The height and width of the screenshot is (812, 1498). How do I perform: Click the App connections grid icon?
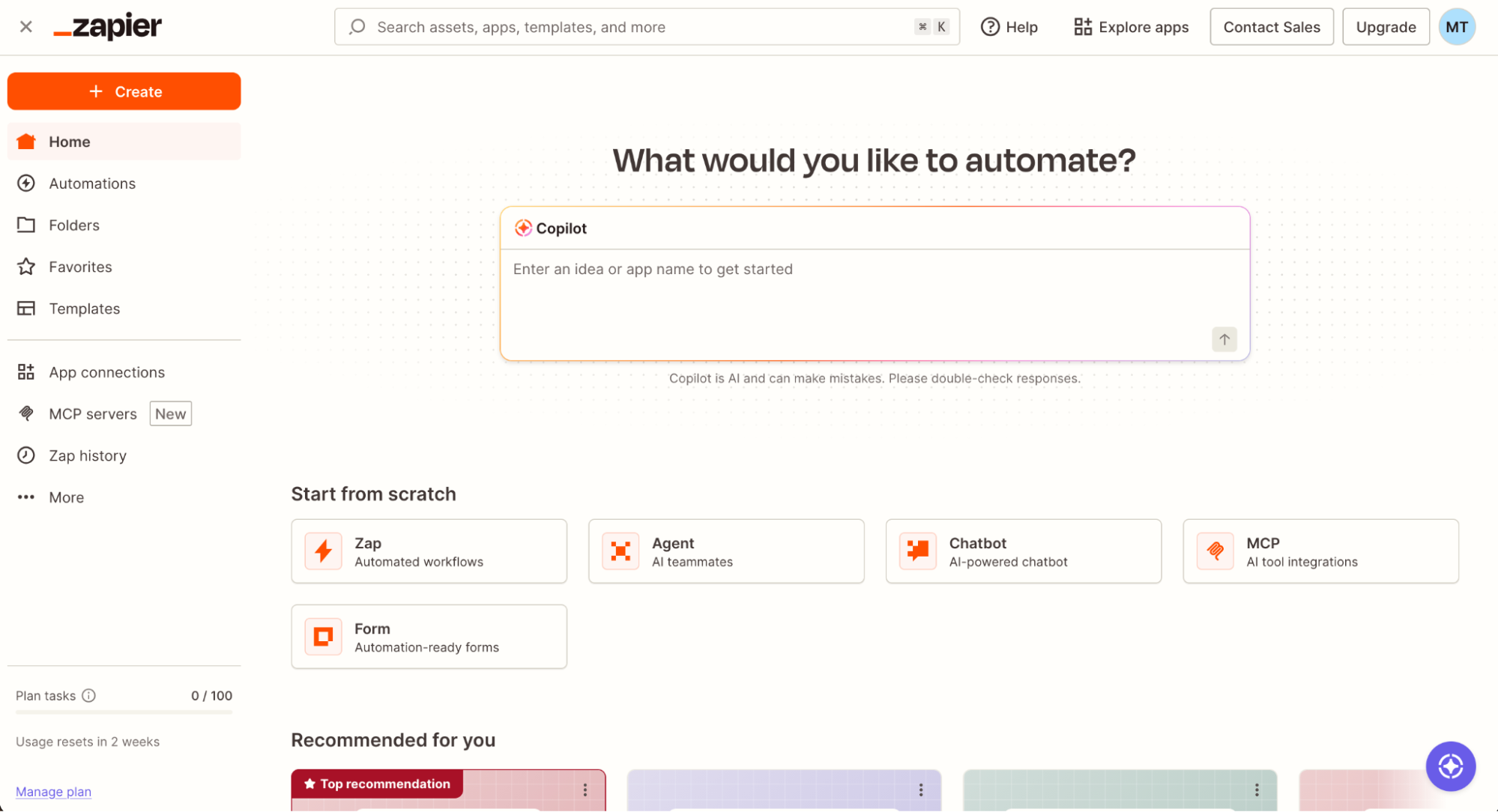pyautogui.click(x=26, y=372)
